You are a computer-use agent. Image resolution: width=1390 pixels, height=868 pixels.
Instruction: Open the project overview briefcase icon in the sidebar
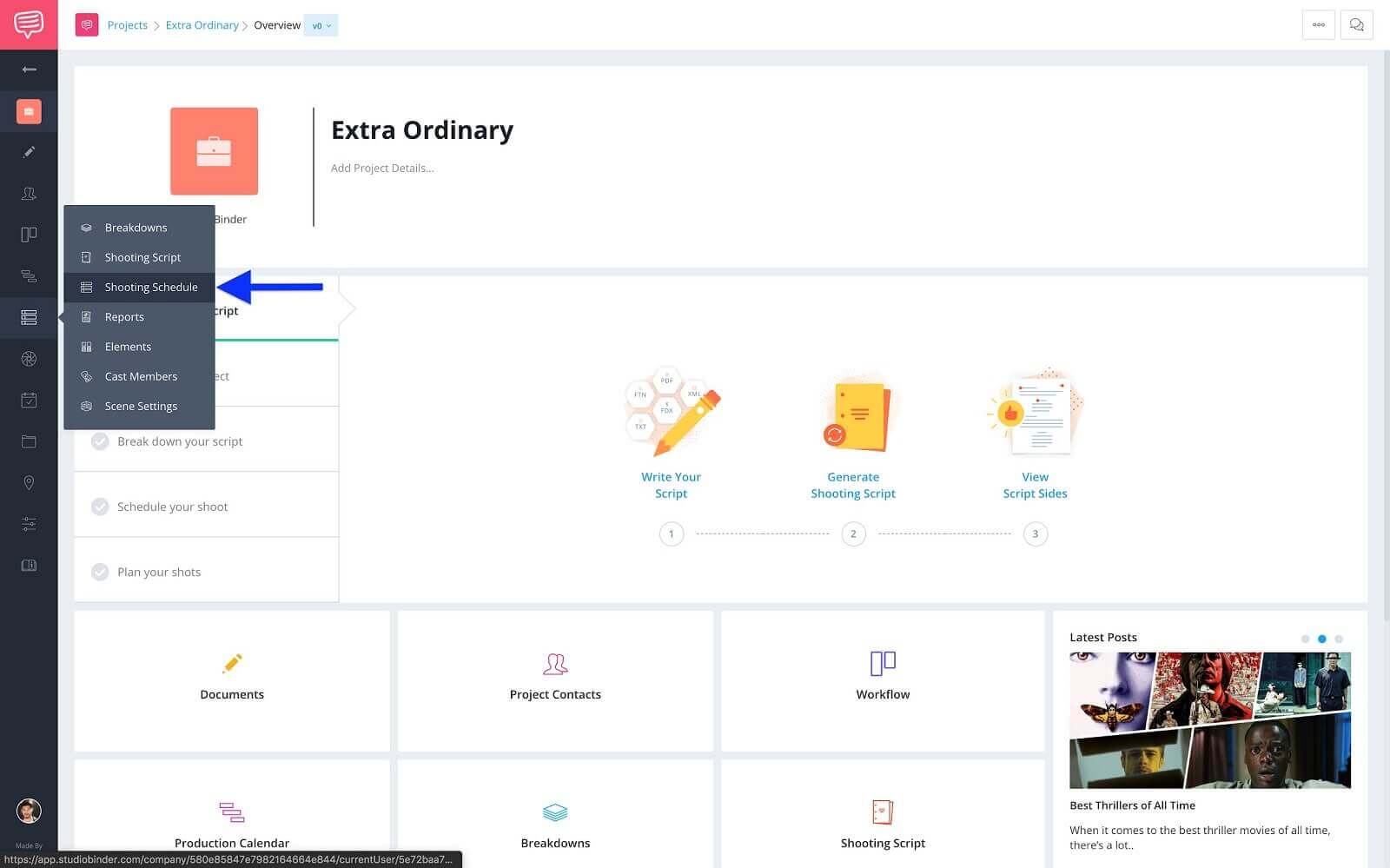coord(29,111)
